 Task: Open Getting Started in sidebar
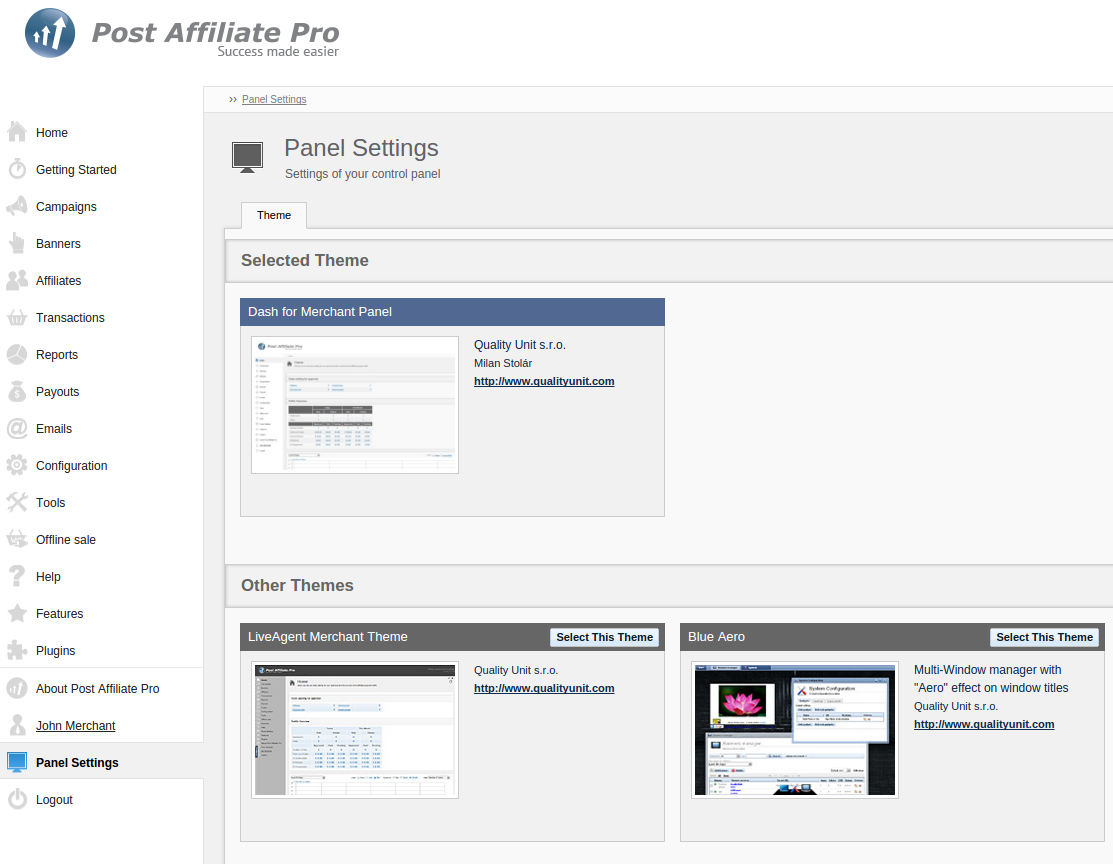[76, 170]
